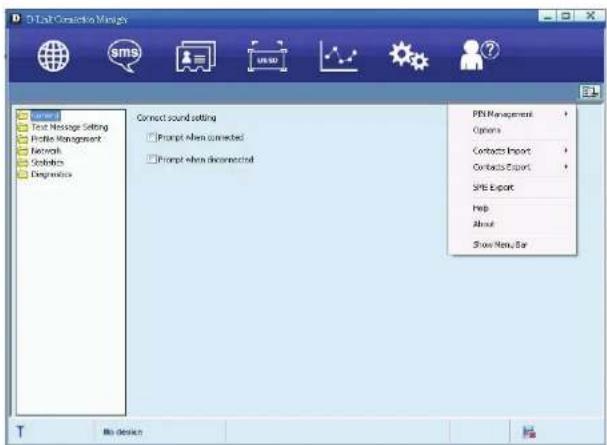Open the Settings gears icon

pyautogui.click(x=409, y=56)
